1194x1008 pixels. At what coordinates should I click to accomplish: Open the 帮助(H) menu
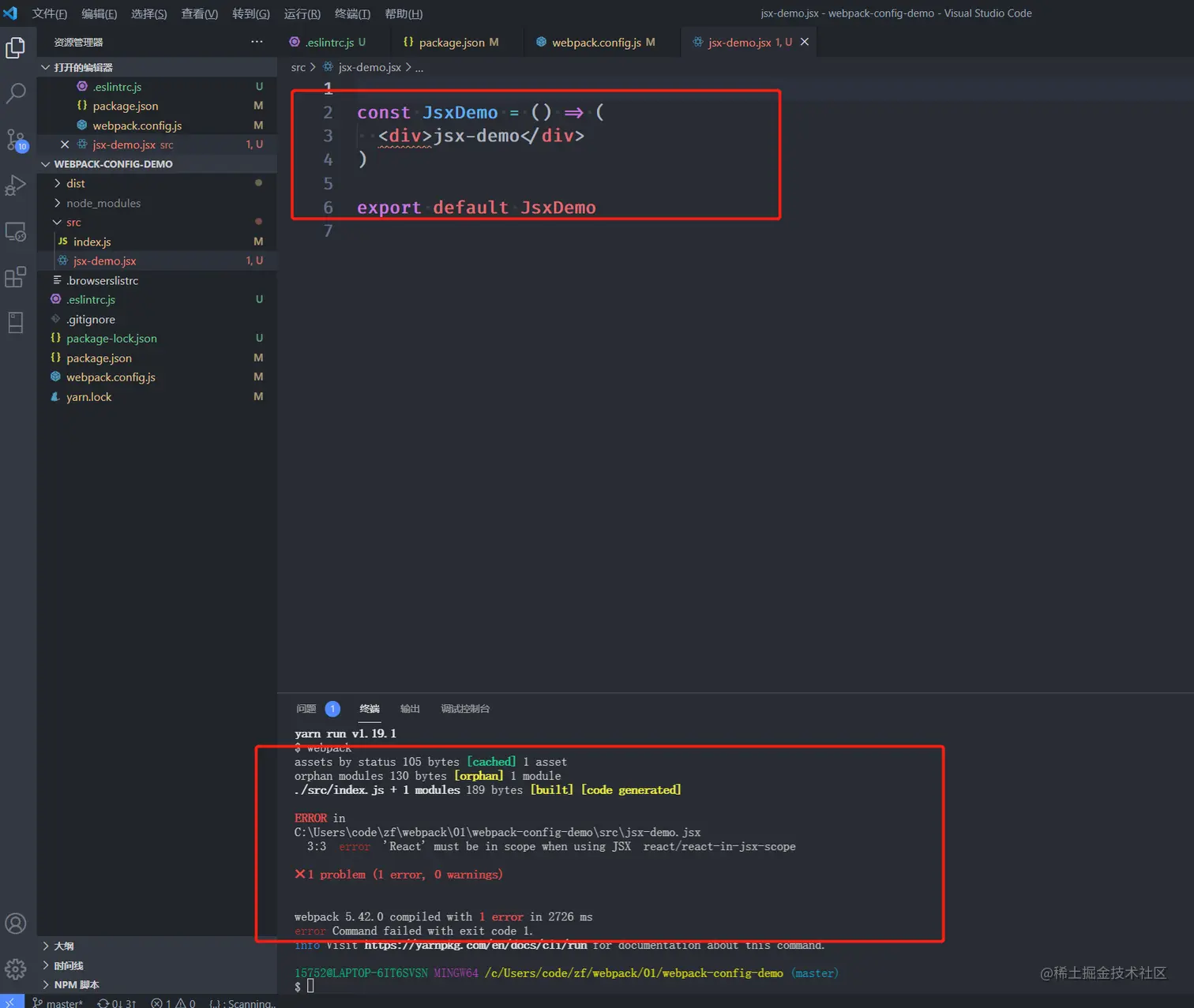(404, 13)
